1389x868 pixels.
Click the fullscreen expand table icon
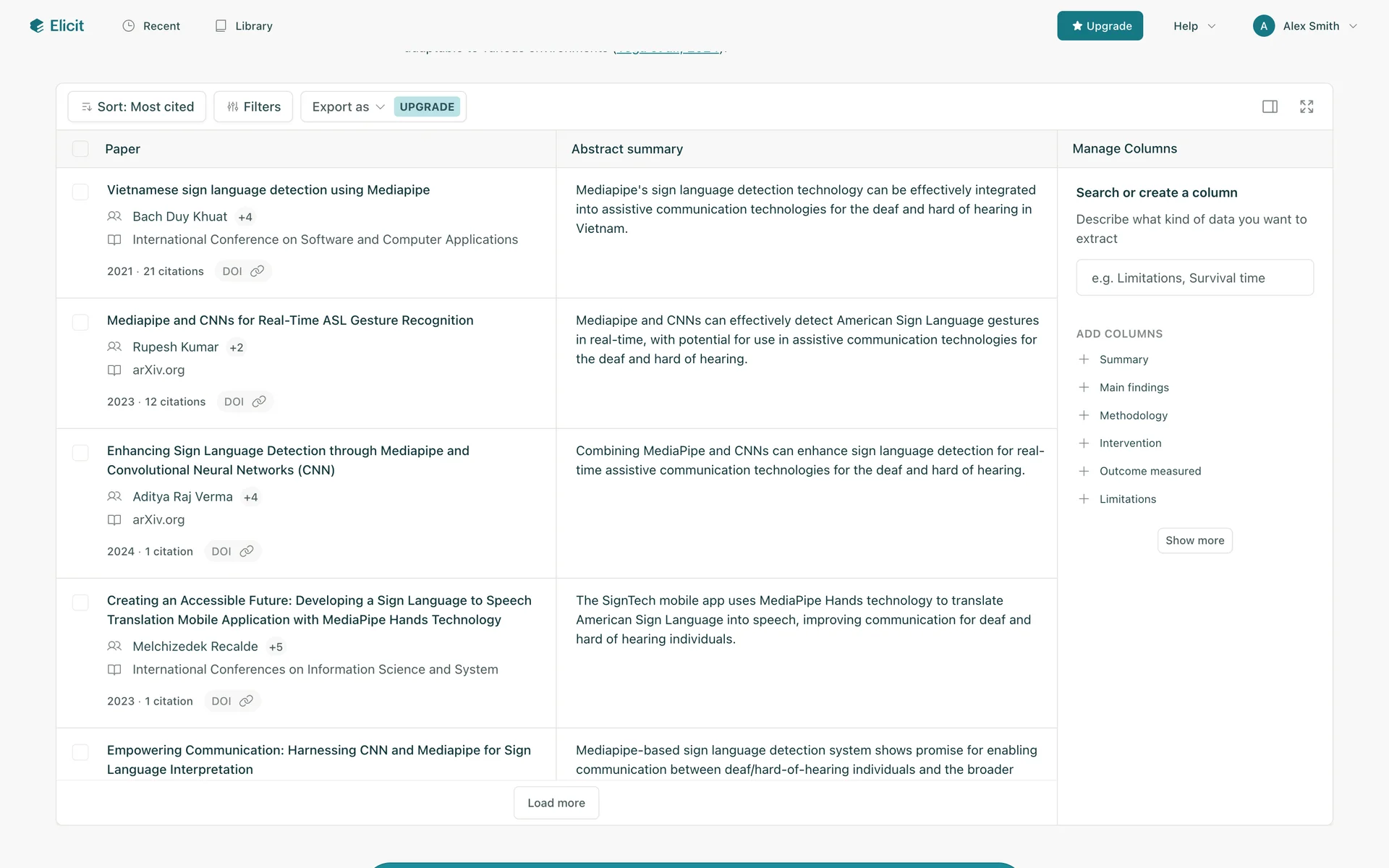tap(1307, 107)
